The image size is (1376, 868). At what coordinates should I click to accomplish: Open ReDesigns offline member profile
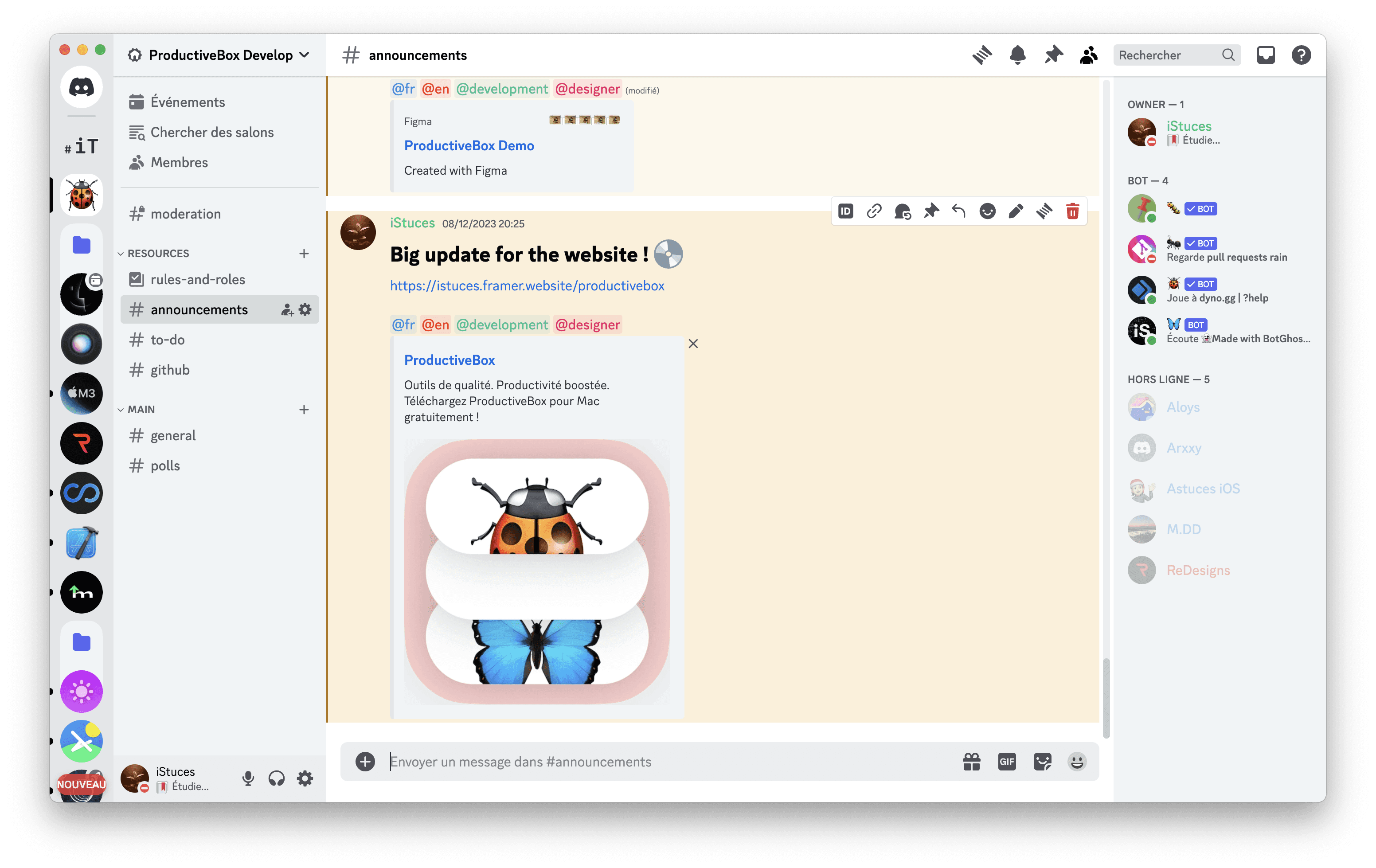coord(1220,570)
